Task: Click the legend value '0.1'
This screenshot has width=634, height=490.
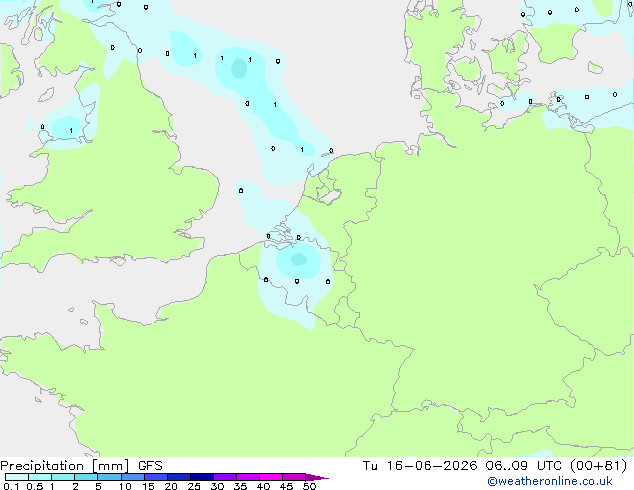Action: (x=11, y=486)
